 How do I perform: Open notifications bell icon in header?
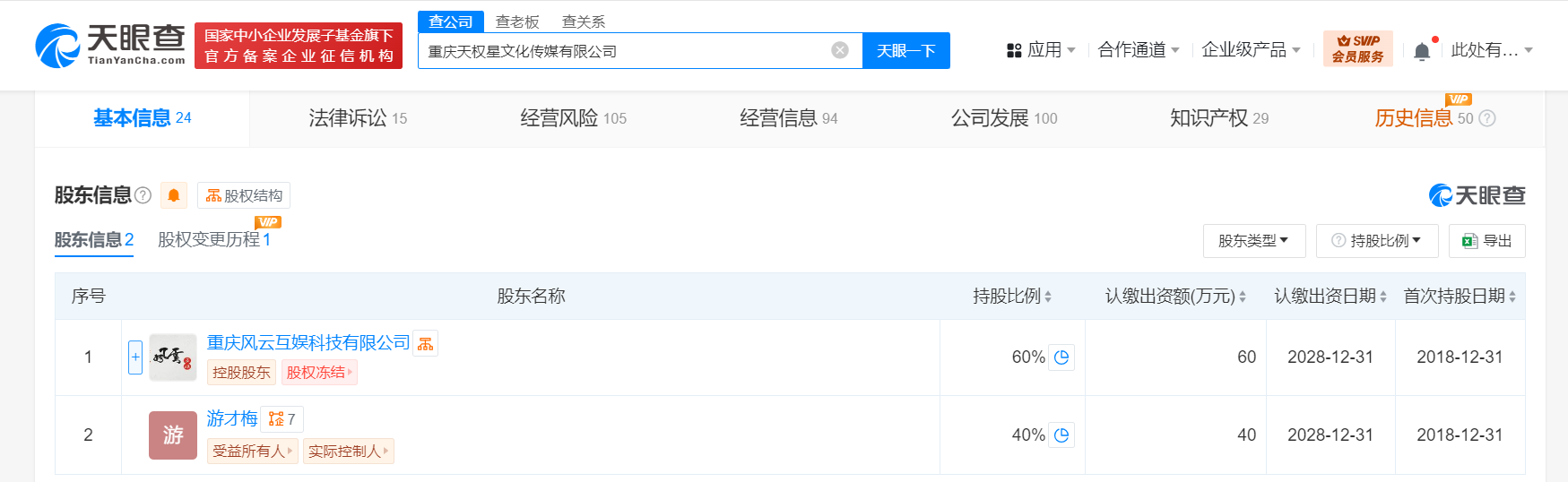click(x=1422, y=51)
